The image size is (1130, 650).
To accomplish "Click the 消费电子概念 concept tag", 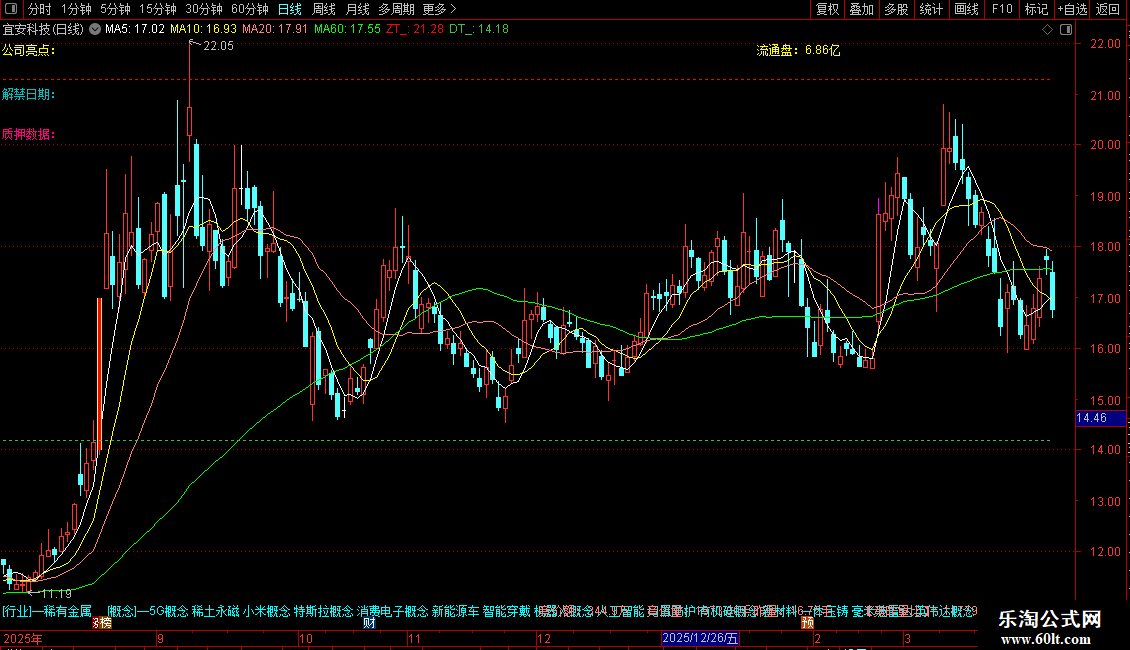I will coord(393,611).
